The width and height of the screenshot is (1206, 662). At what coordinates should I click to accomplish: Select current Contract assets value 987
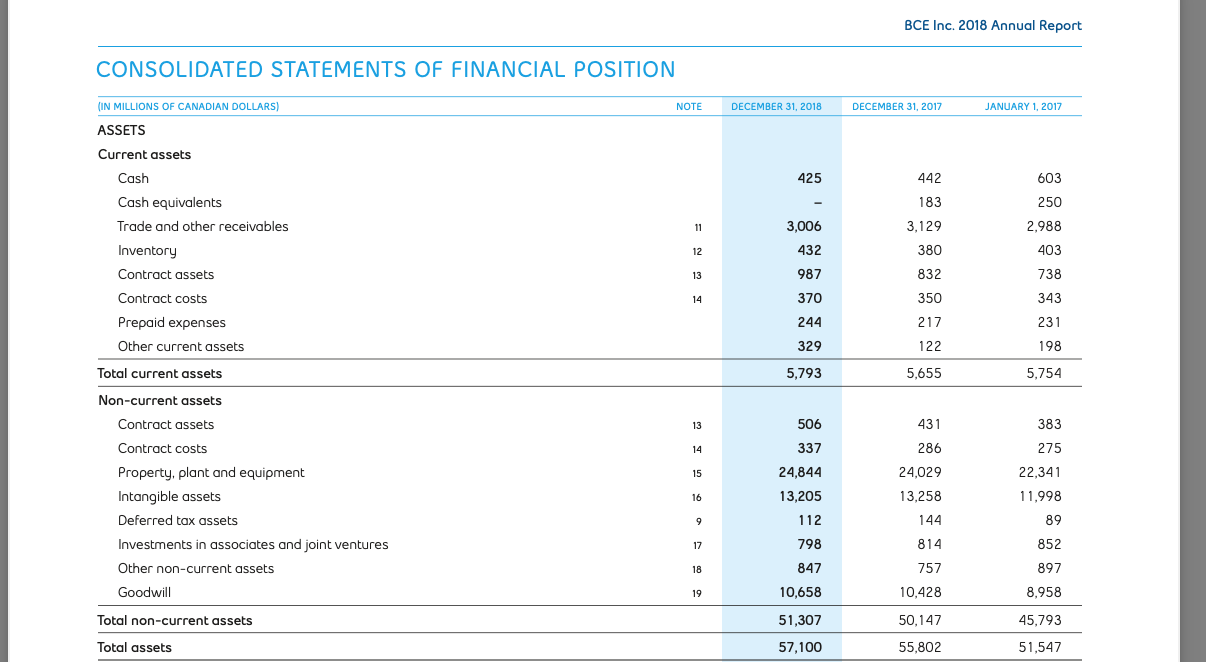pos(810,274)
